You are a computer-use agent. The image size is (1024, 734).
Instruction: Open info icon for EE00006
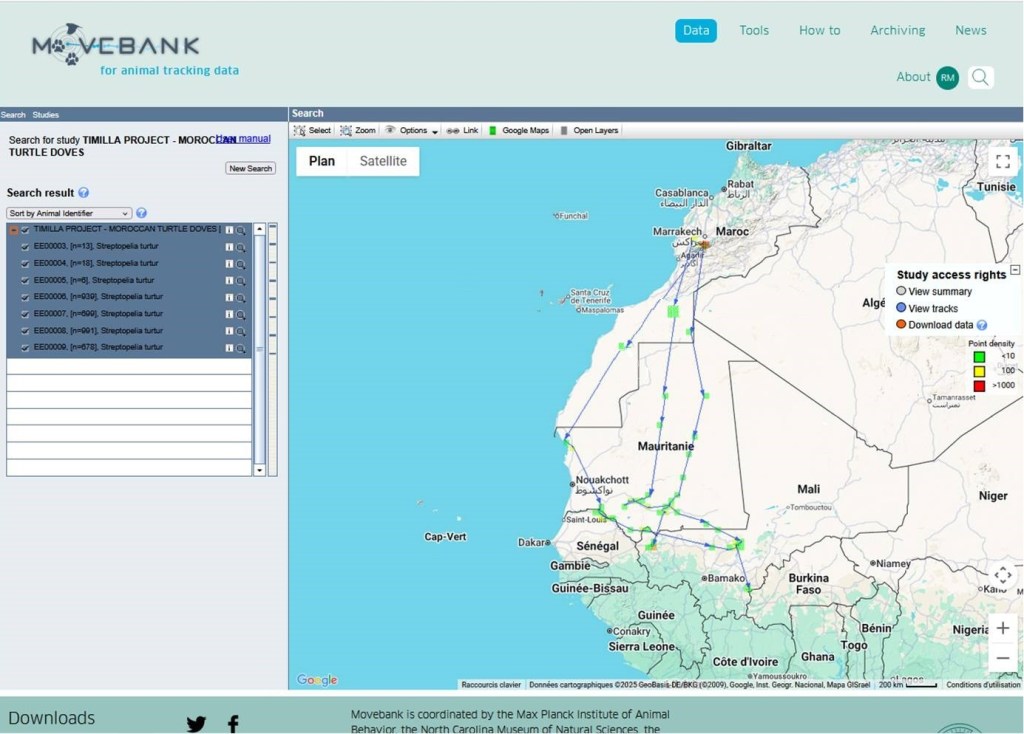[x=229, y=297]
